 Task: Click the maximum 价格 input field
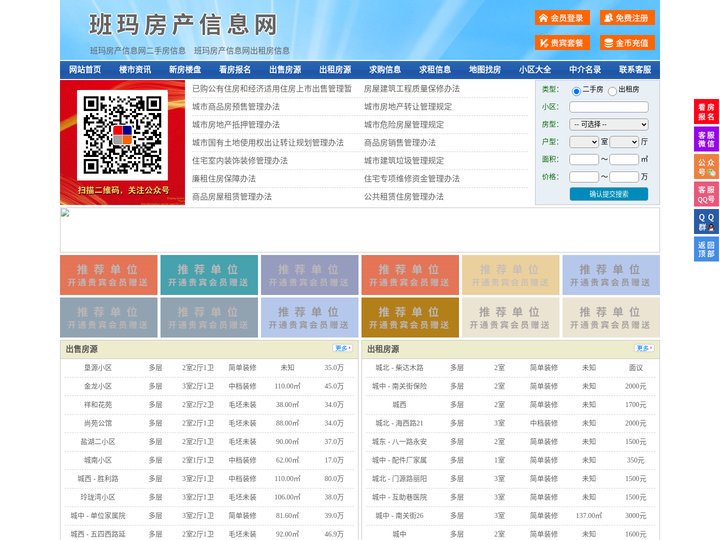click(624, 177)
